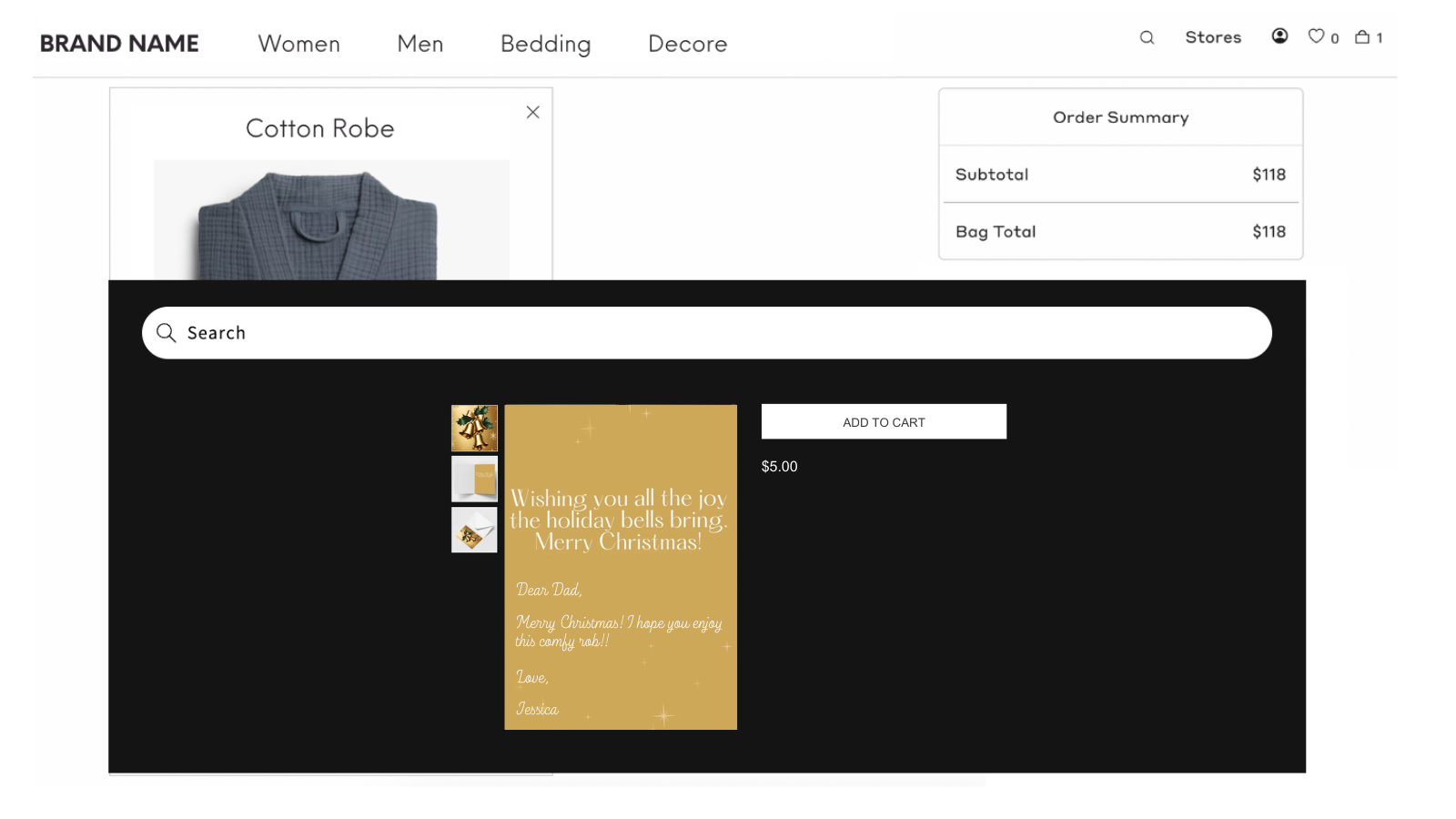Navigate to the Decore category
The width and height of the screenshot is (1456, 819).
point(687,44)
